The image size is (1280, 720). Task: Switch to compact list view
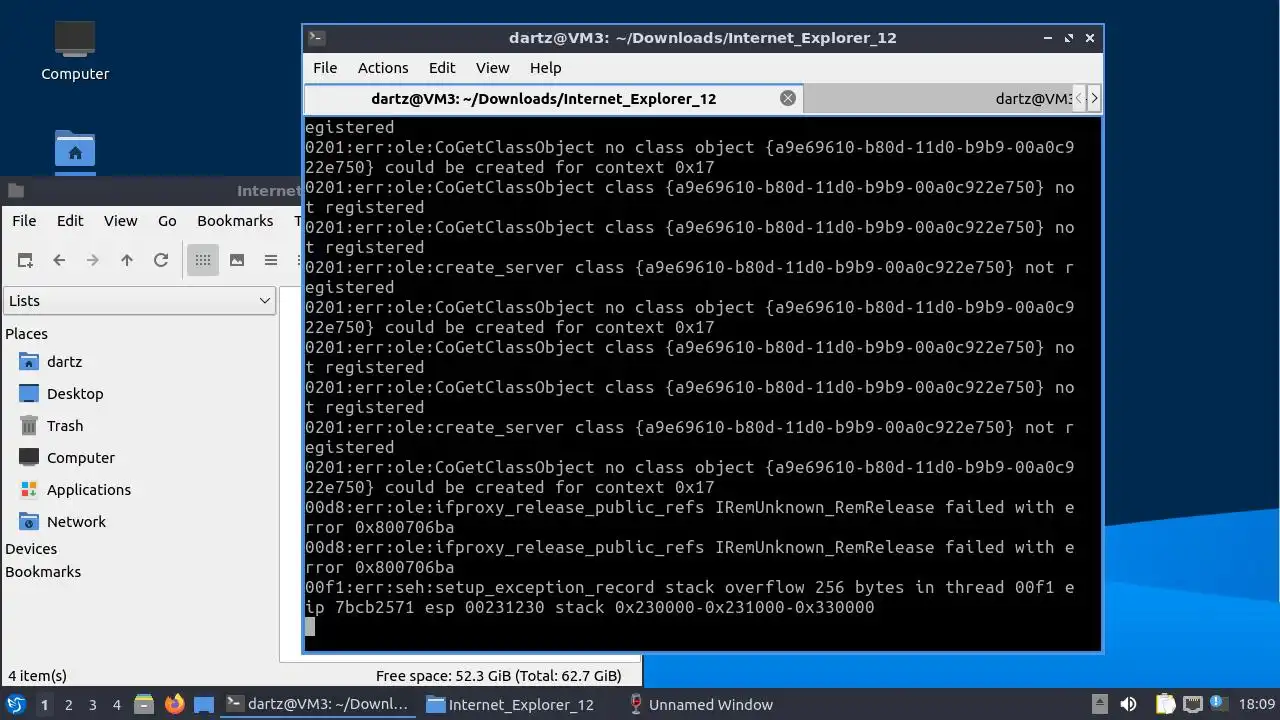pos(271,260)
